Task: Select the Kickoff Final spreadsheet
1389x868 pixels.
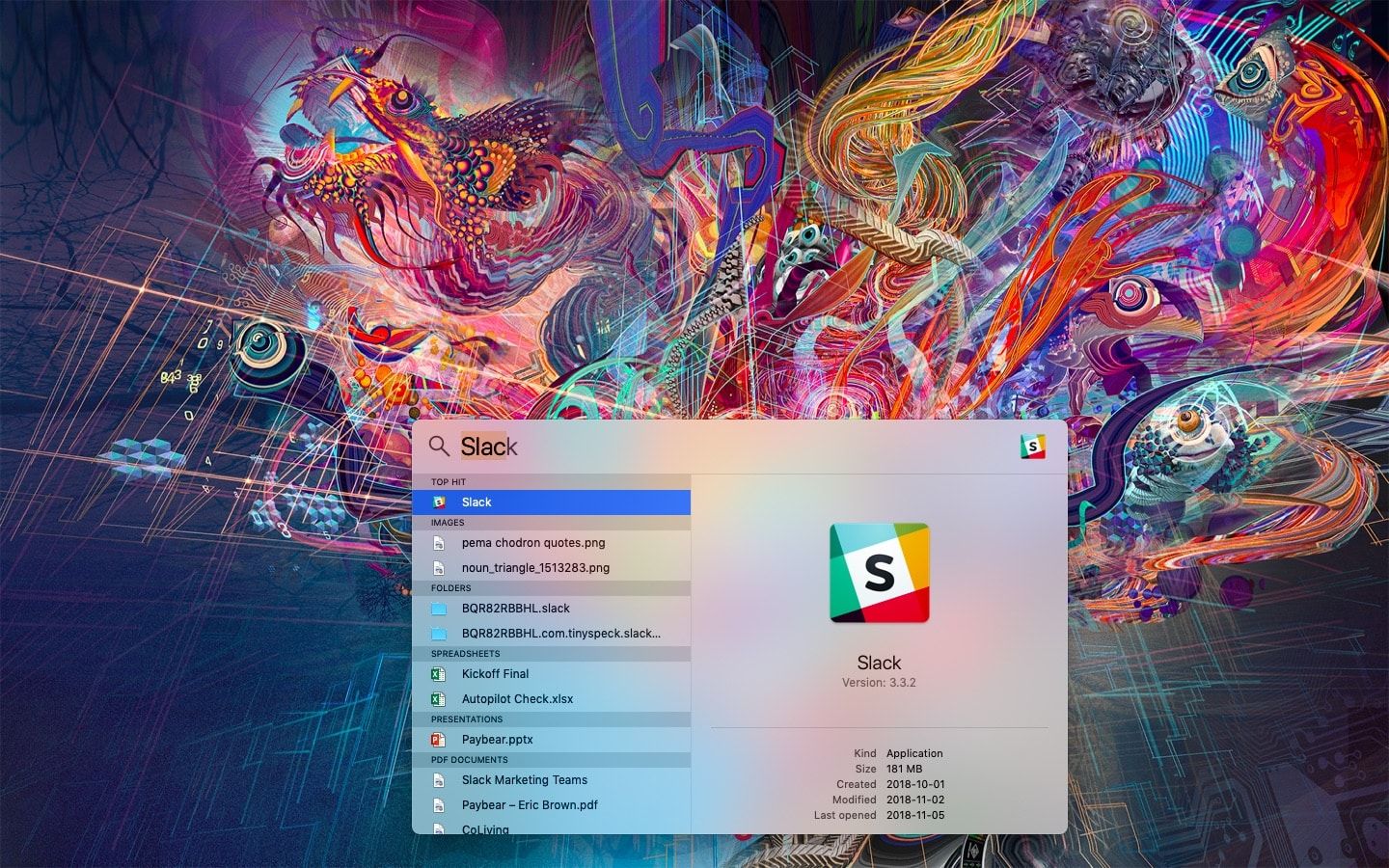Action: [551, 674]
